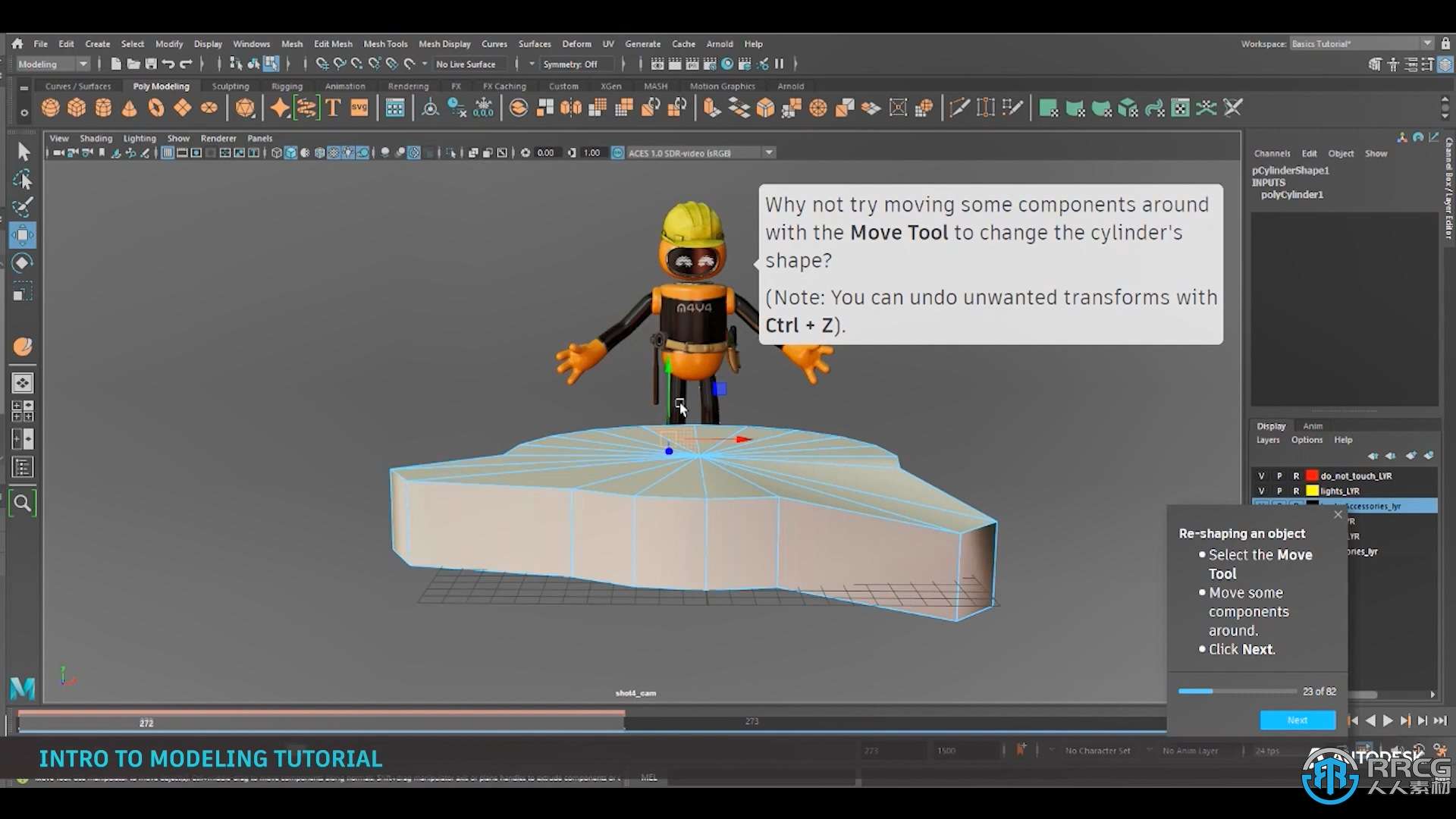Open the Edit Mesh menu
1456x819 pixels.
tap(333, 44)
